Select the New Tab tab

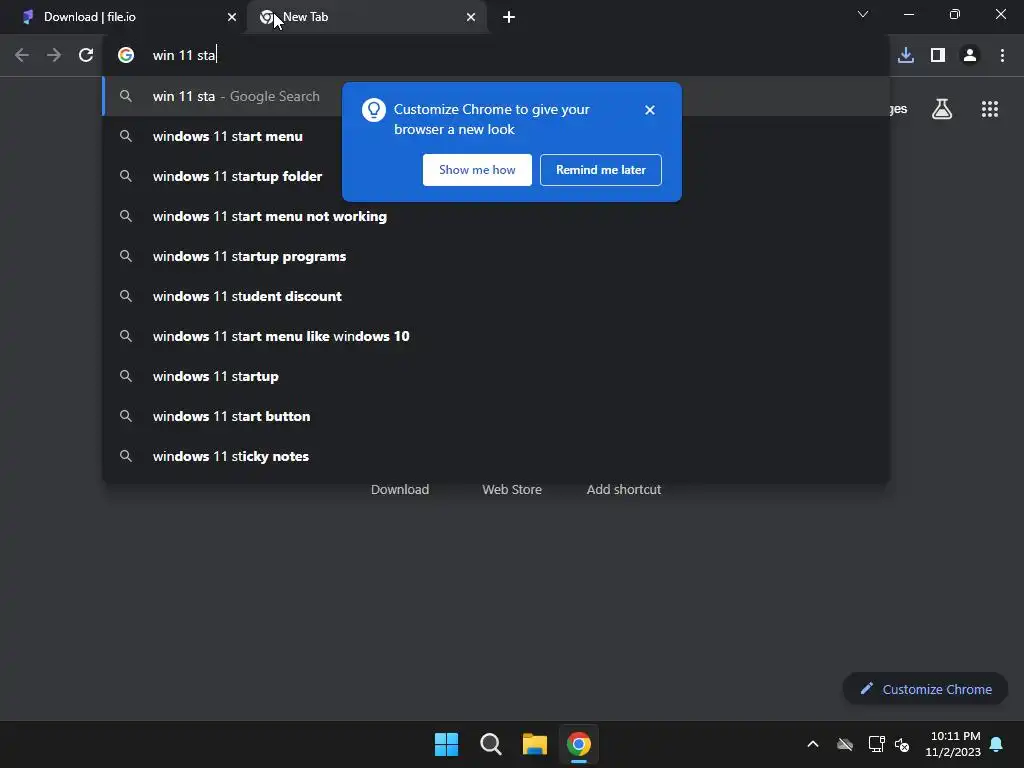367,17
